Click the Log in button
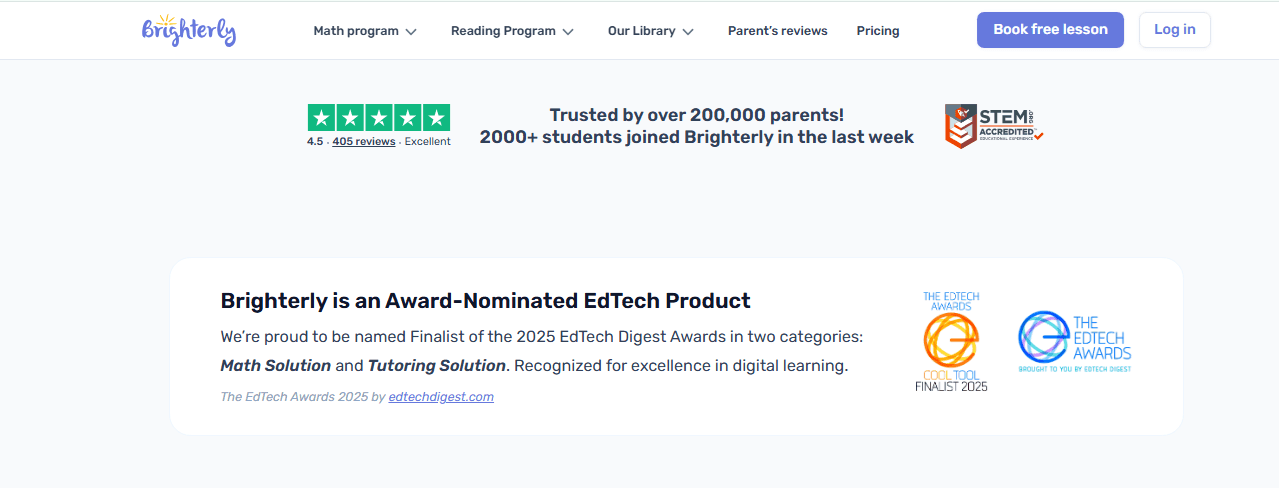Viewport: 1279px width, 488px height. point(1174,30)
